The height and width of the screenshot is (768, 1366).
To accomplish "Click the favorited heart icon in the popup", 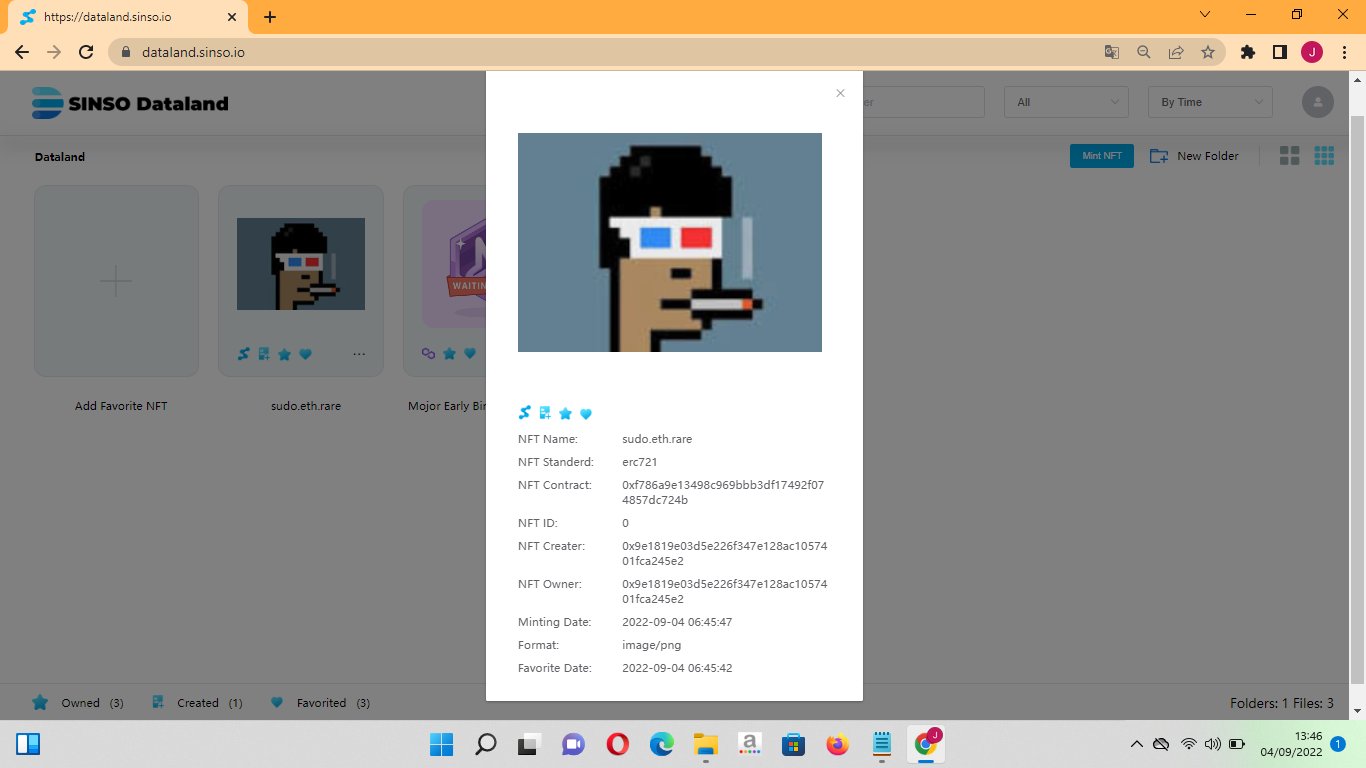I will coord(586,414).
